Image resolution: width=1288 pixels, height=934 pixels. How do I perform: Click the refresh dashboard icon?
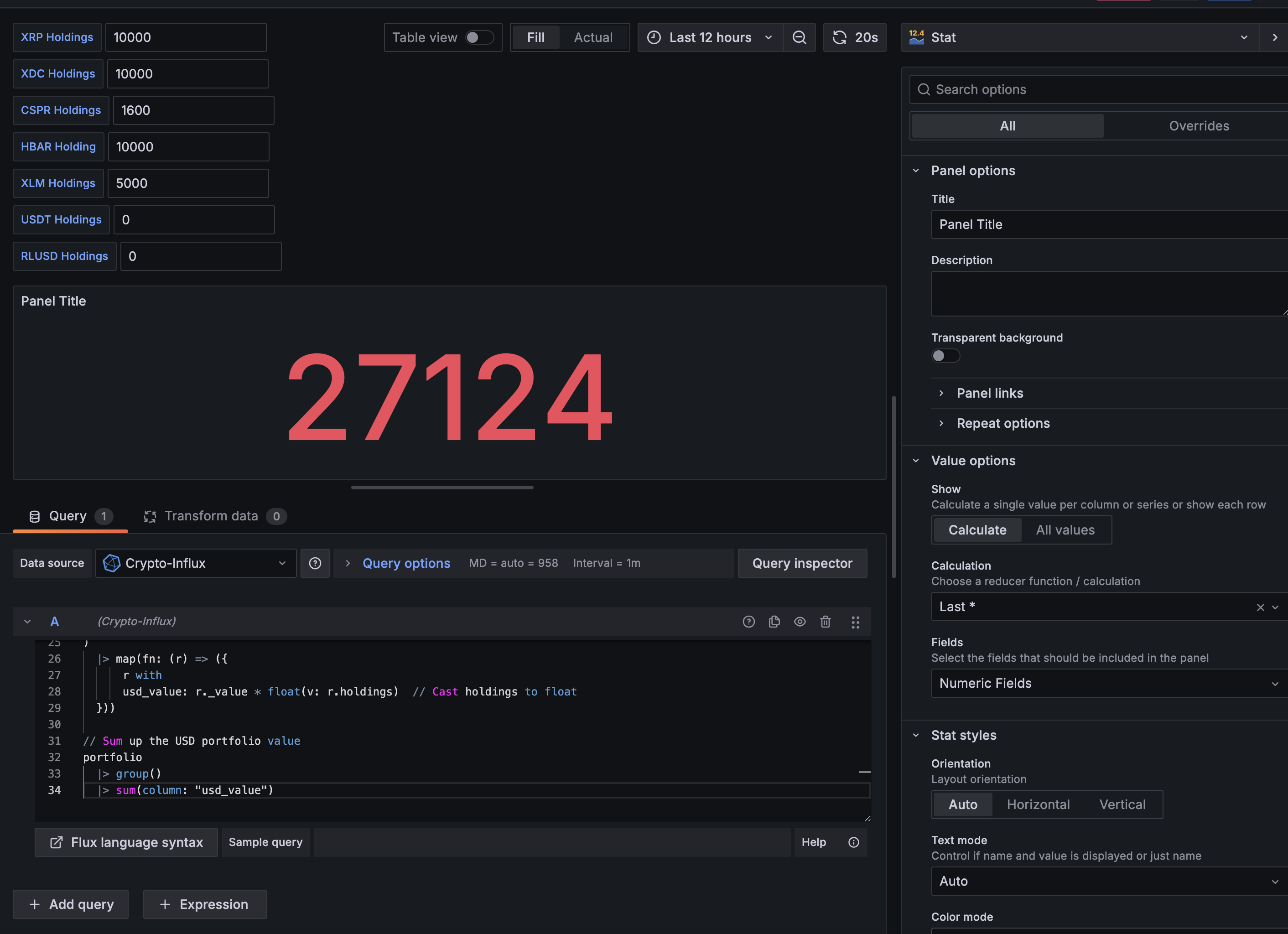tap(839, 37)
